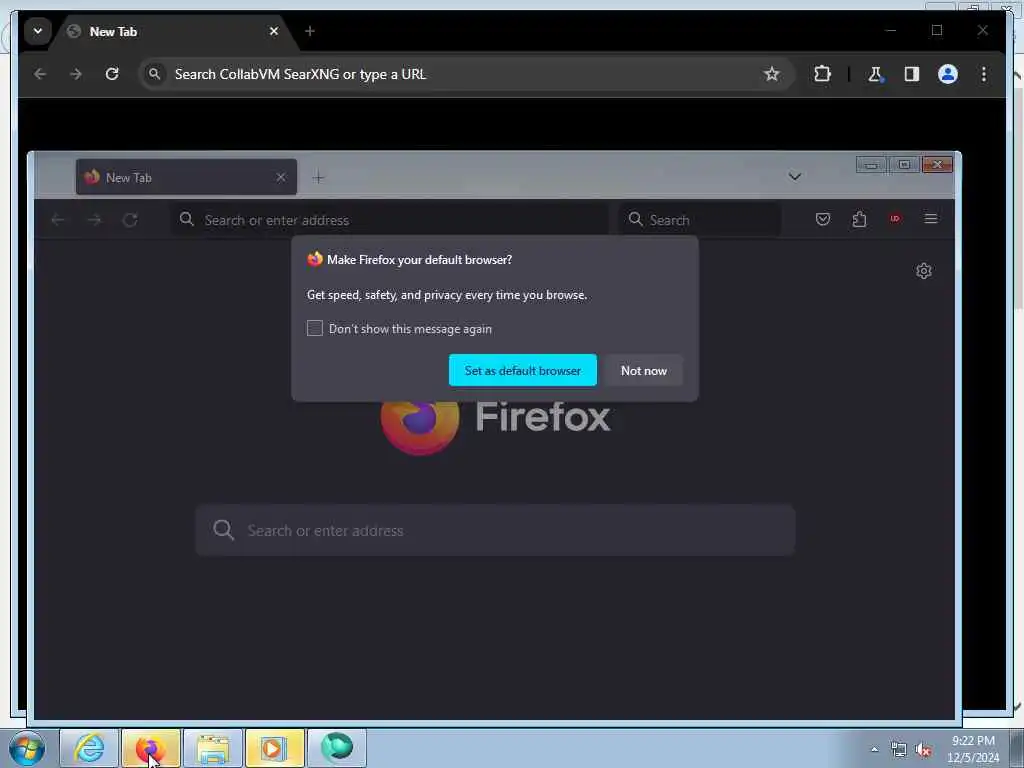Open the new tab personalize gear

923,270
